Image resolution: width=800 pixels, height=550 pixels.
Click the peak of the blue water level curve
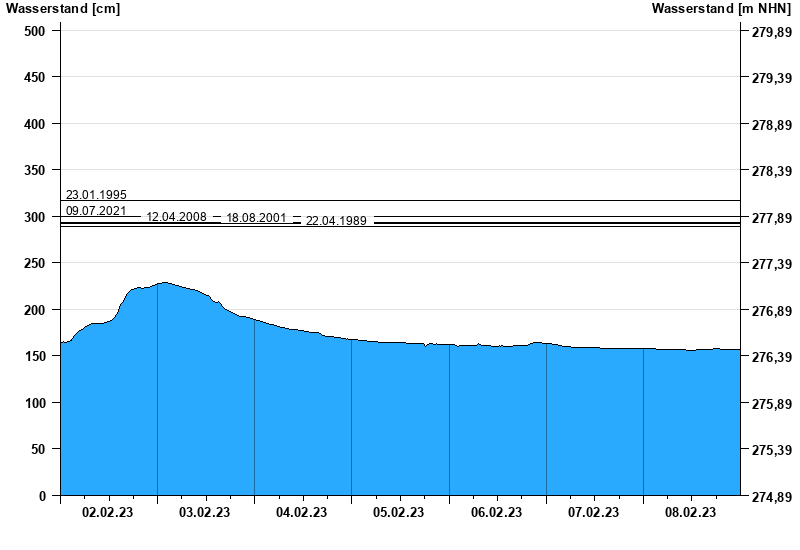164,282
